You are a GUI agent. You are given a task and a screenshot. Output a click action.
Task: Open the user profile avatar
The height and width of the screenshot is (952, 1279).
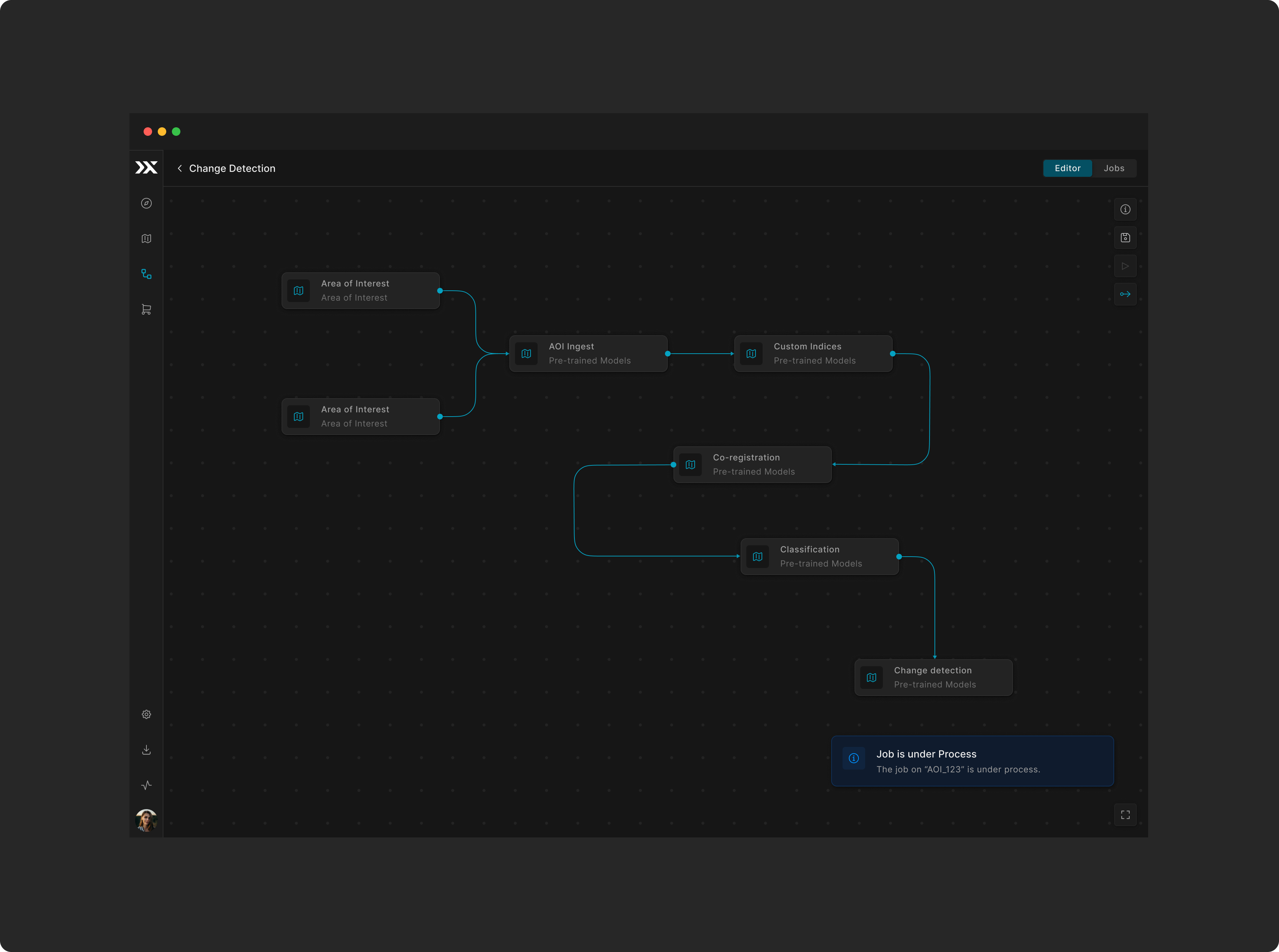click(x=146, y=820)
